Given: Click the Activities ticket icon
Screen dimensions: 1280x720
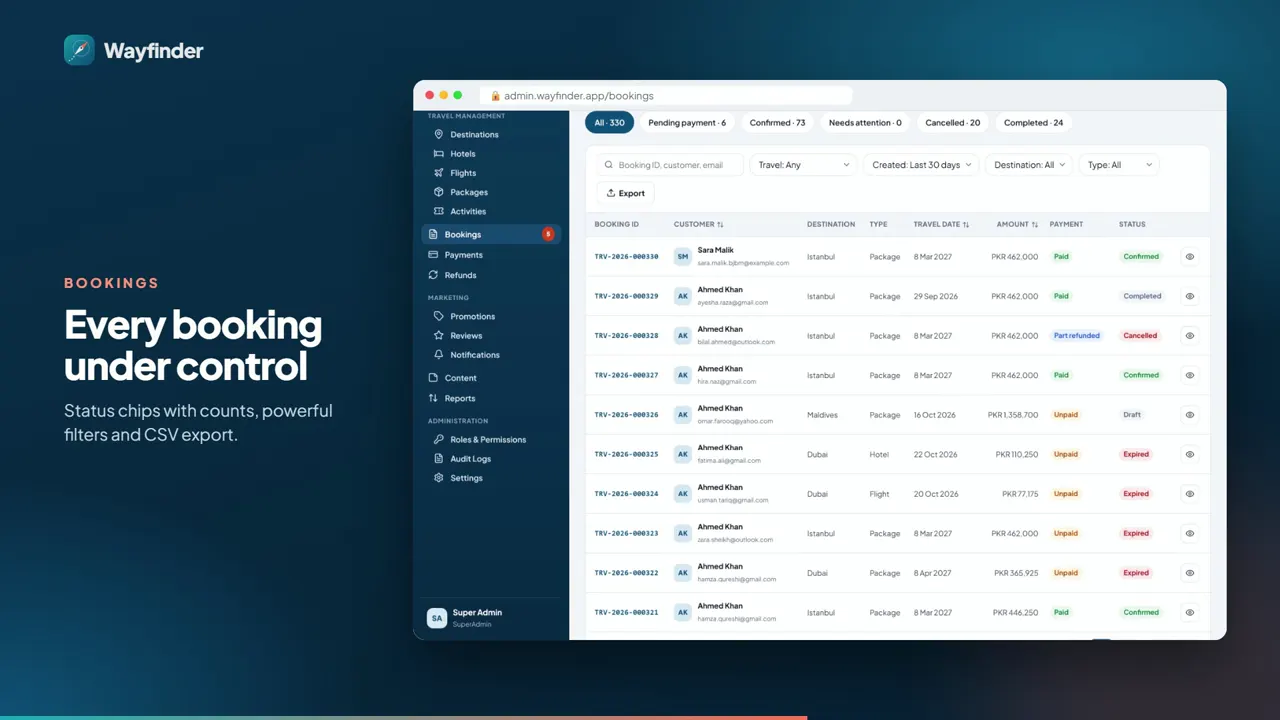Looking at the screenshot, I should click(x=439, y=211).
